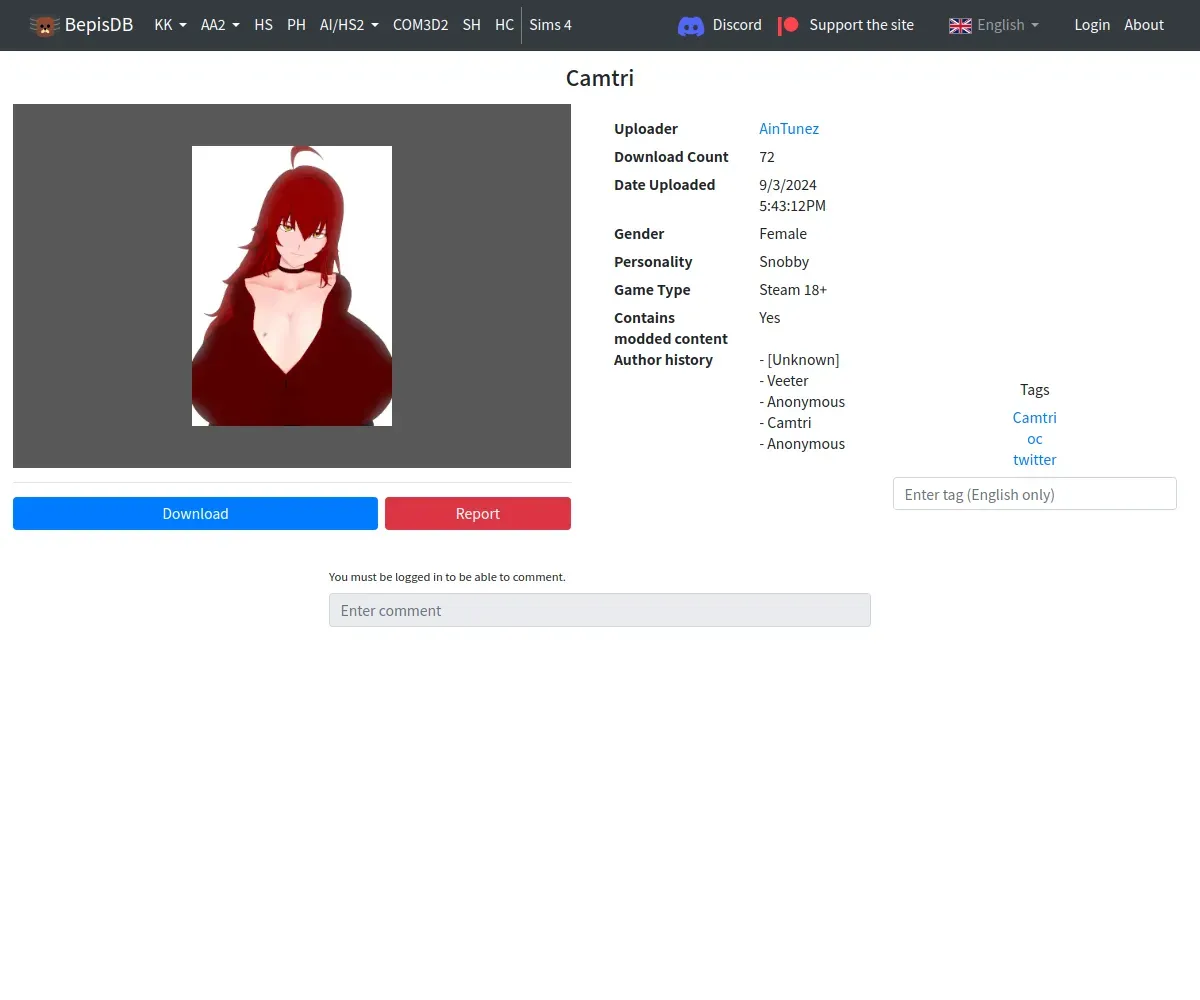Open the AI/HS2 dropdown menu
Image resolution: width=1200 pixels, height=1000 pixels.
(x=349, y=25)
